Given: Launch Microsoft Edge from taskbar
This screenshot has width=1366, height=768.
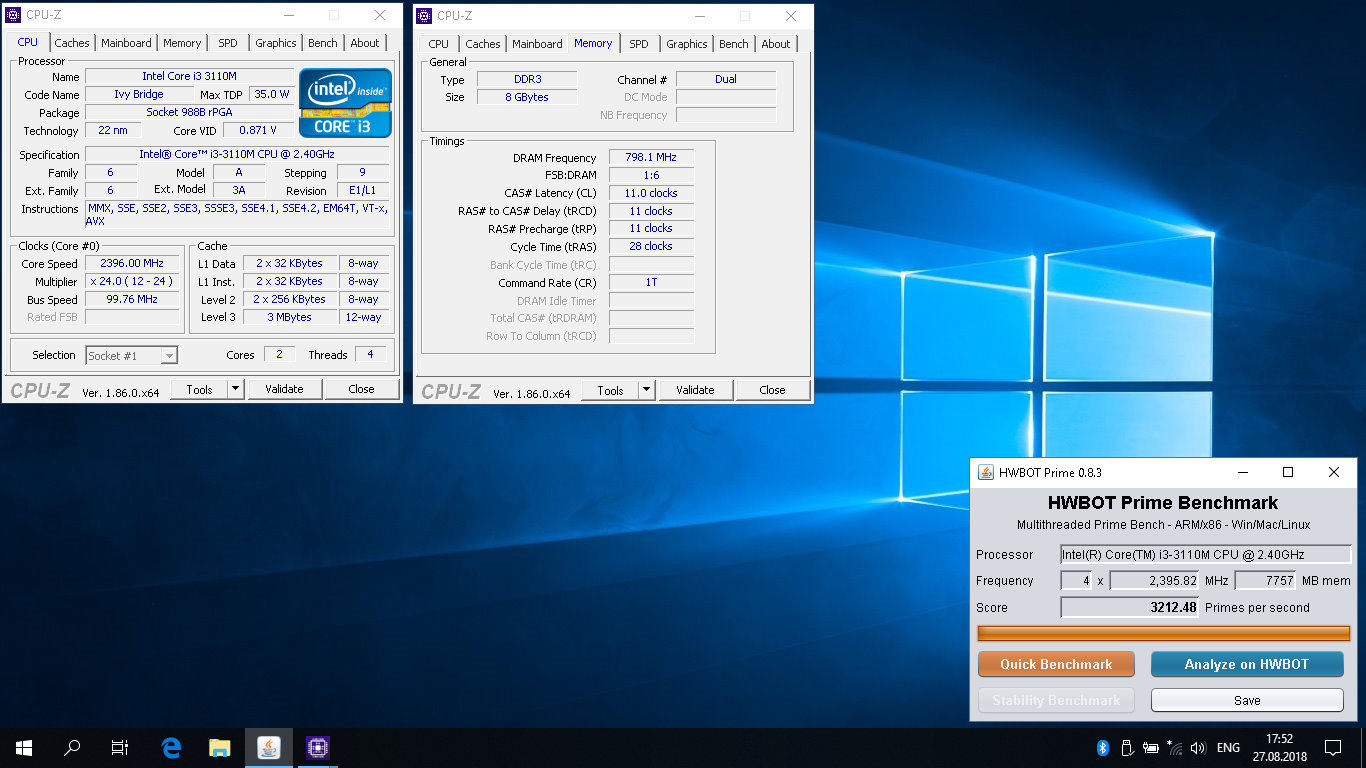Looking at the screenshot, I should [171, 747].
